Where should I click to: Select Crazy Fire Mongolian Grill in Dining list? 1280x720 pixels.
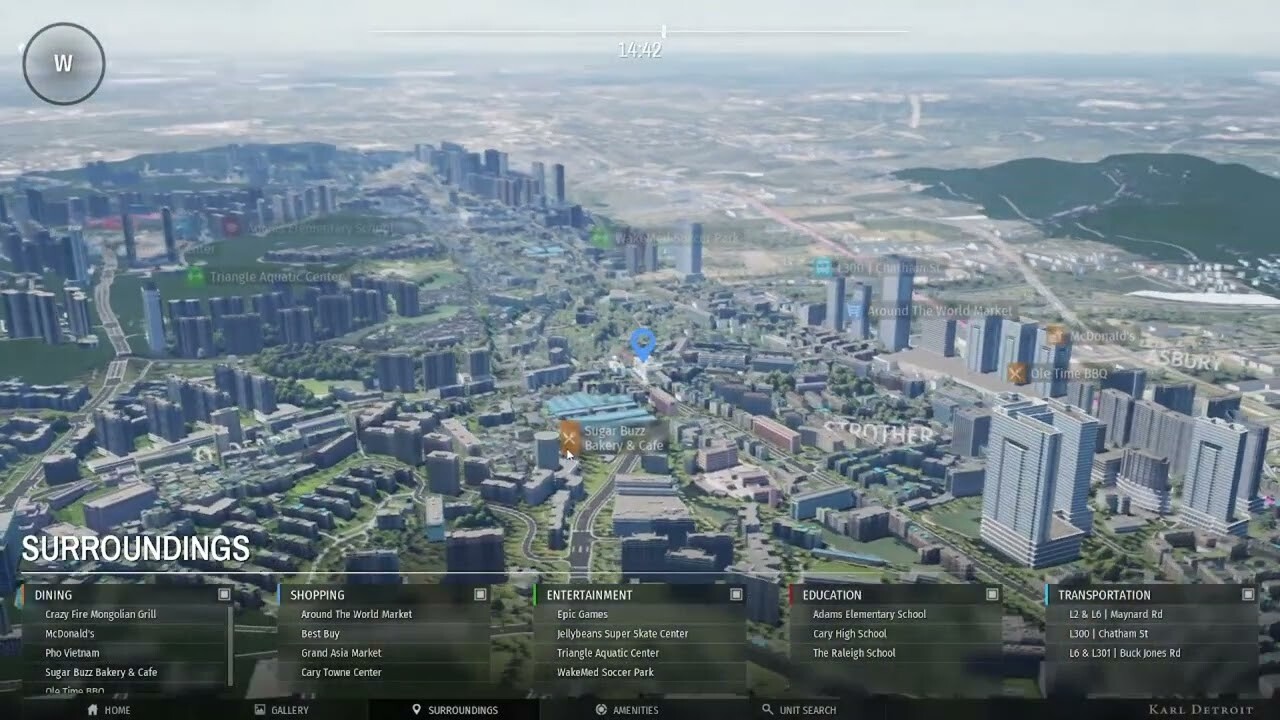[101, 614]
